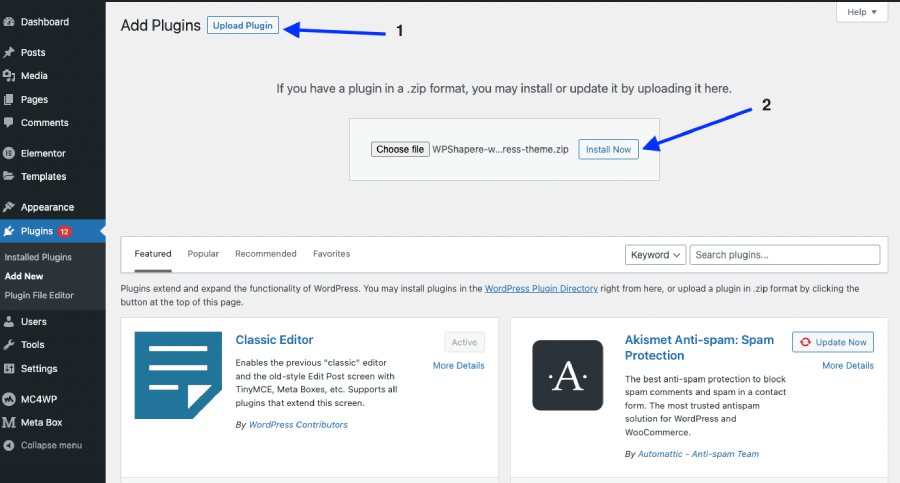This screenshot has height=483, width=900.
Task: Click More Details for Akismet
Action: pyautogui.click(x=848, y=365)
